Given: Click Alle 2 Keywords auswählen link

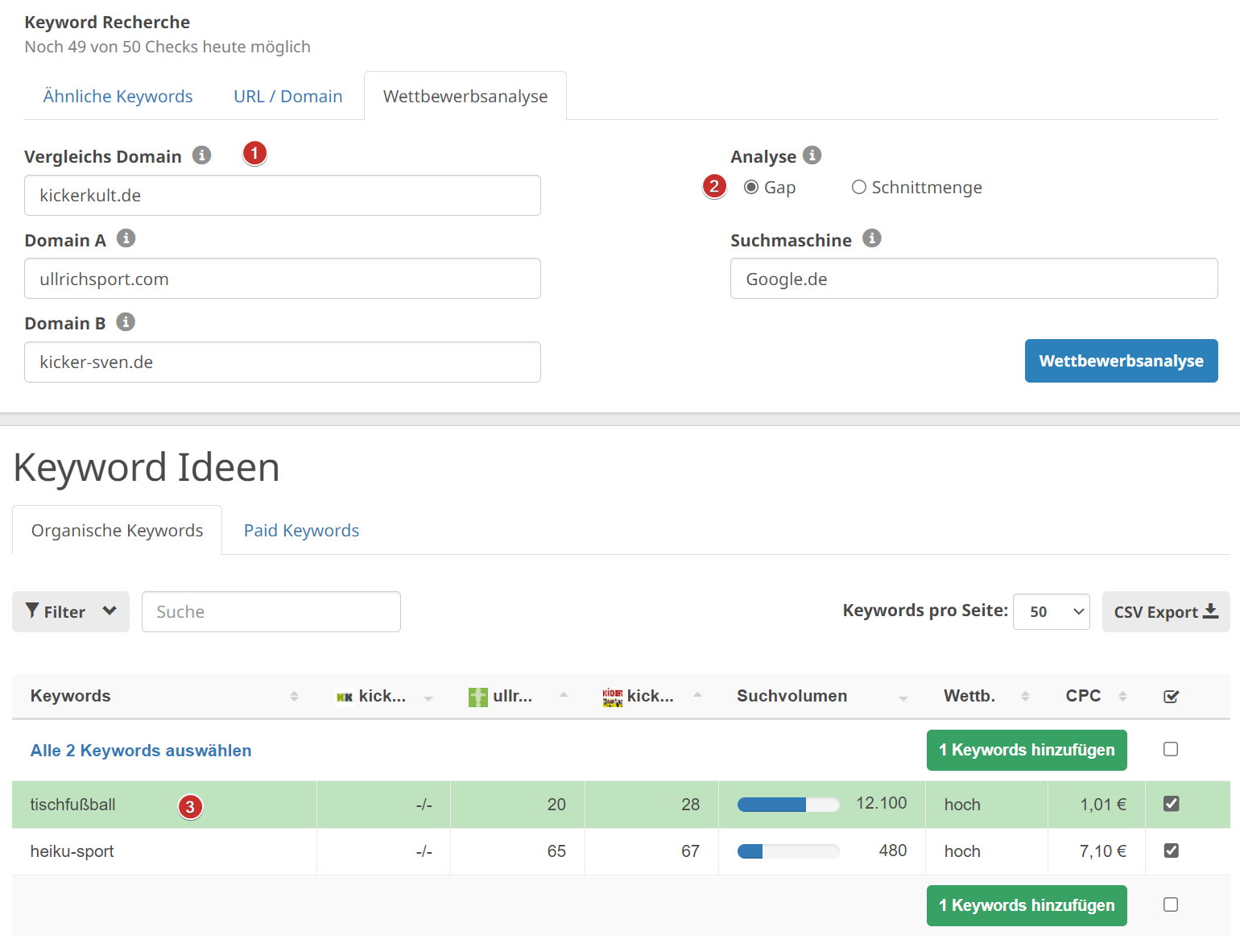Looking at the screenshot, I should [141, 750].
